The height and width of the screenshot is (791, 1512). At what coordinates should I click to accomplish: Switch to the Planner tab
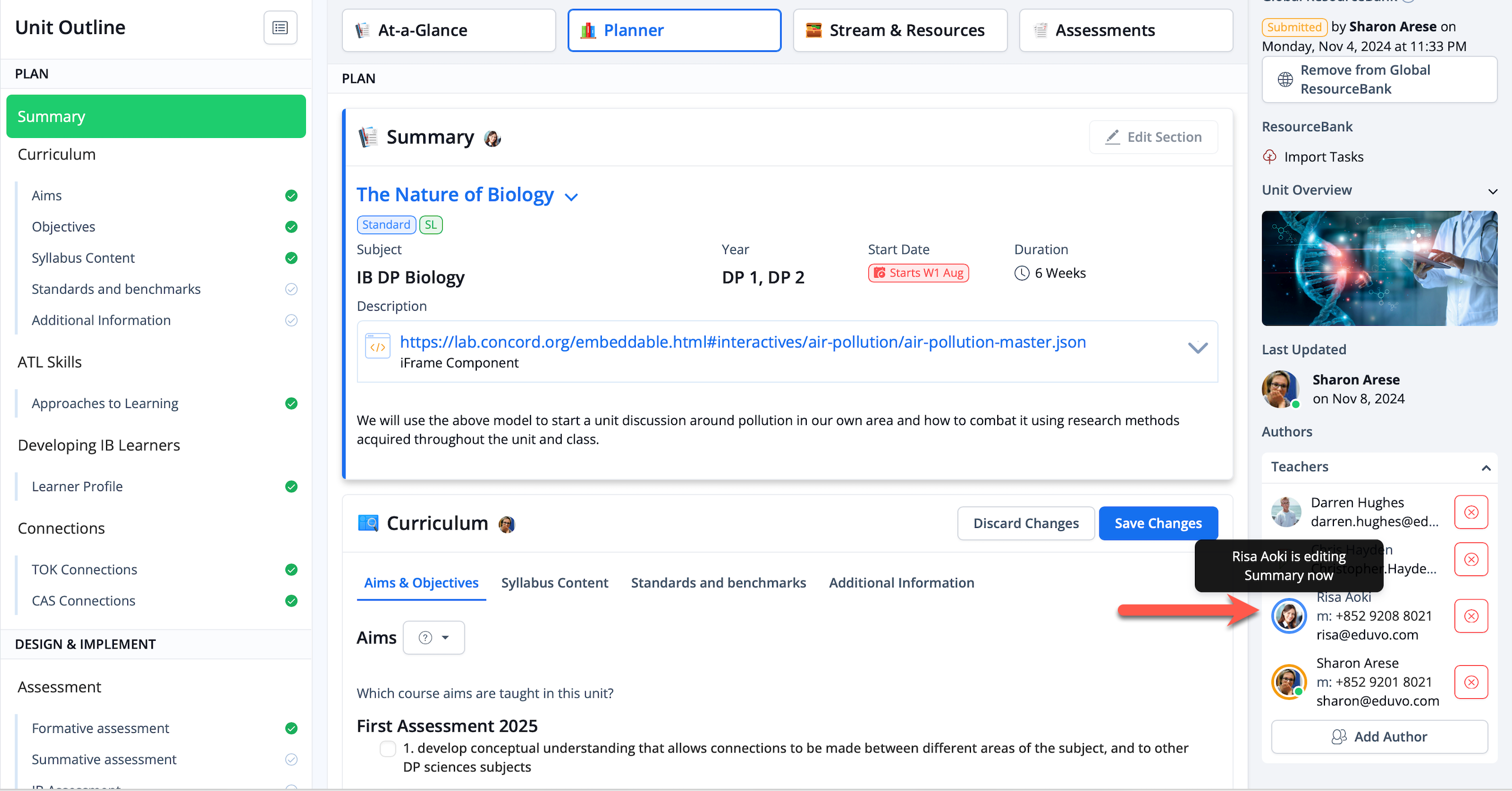coord(674,31)
